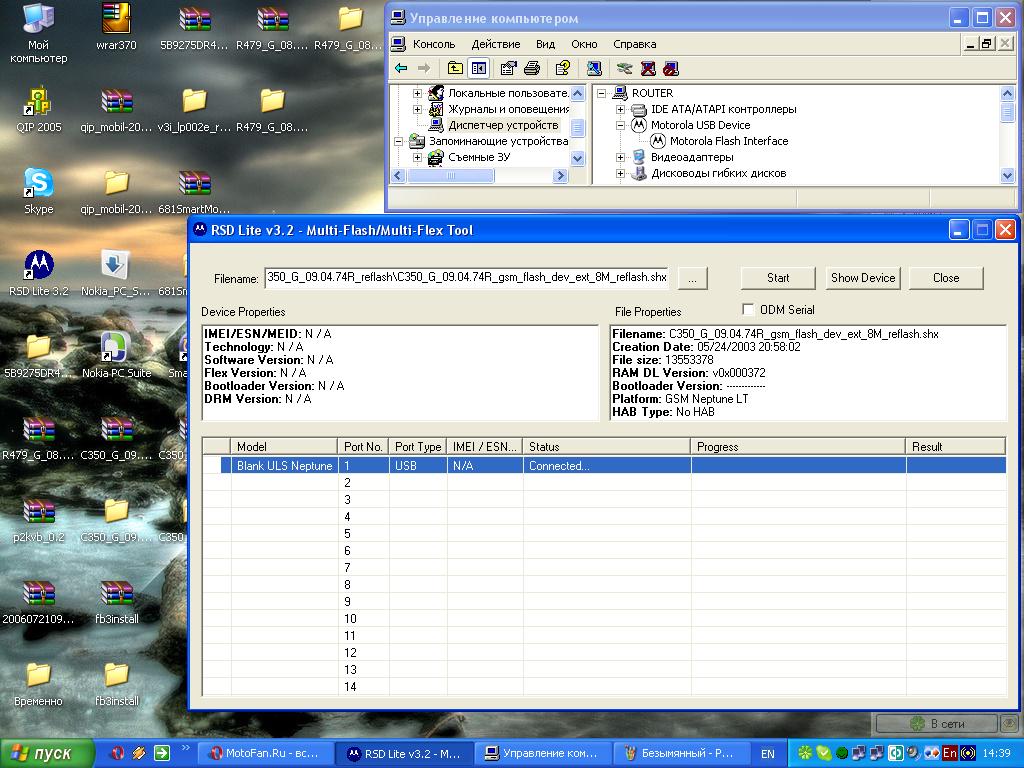1024x768 pixels.
Task: Expand IDE ATA/ATAPI контроллеры node
Action: point(620,109)
